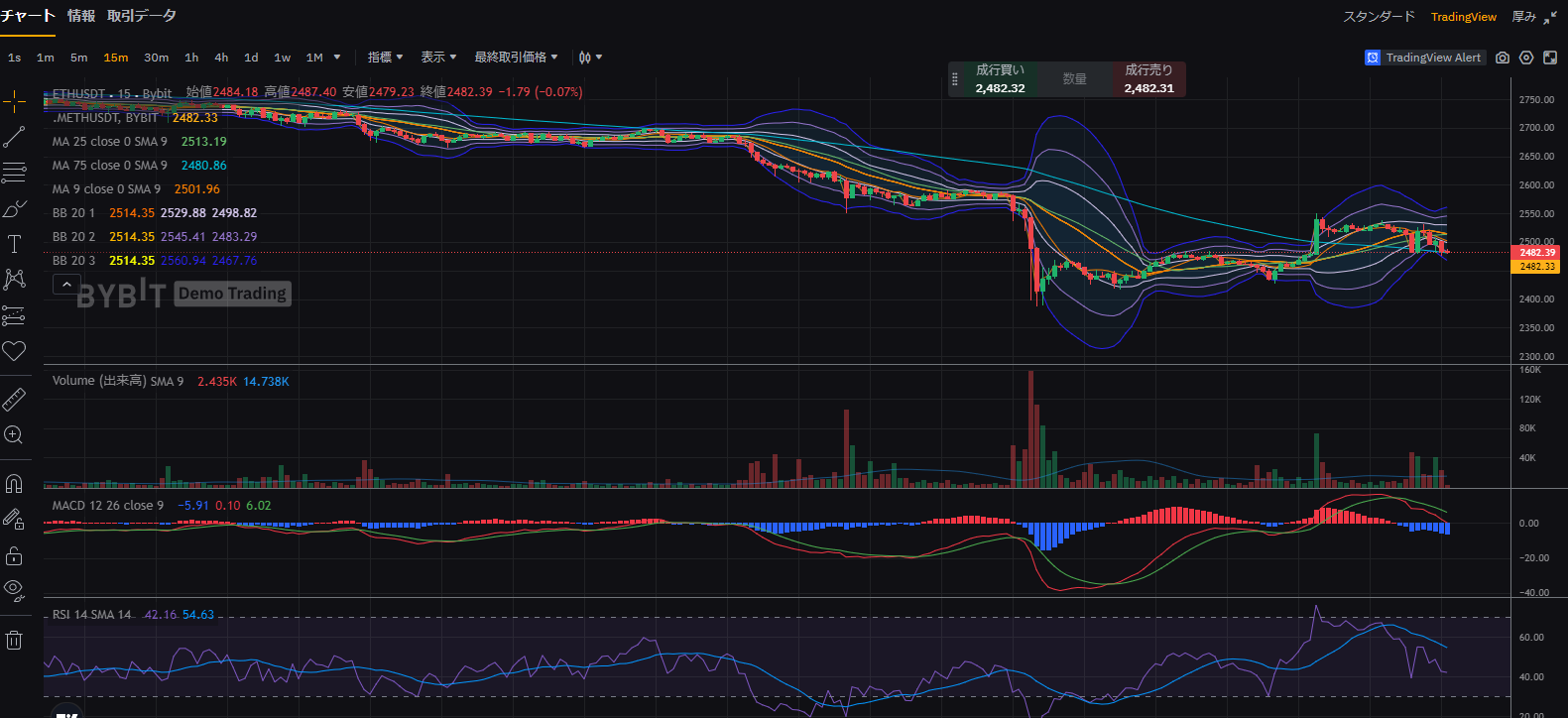Viewport: 1568px width, 718px height.
Task: Toggle lock all drawing tools
Action: [x=14, y=554]
